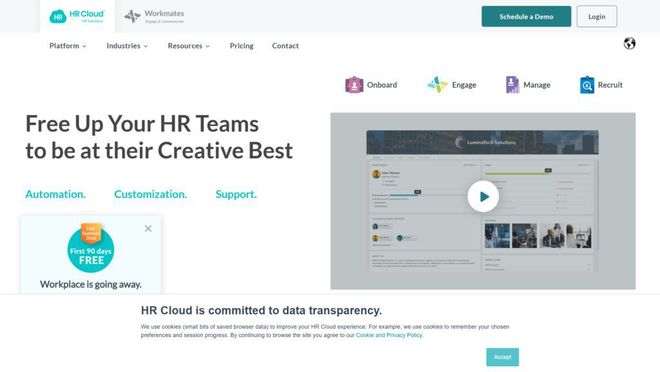
Task: Open the Onboard product icon
Action: (x=354, y=85)
